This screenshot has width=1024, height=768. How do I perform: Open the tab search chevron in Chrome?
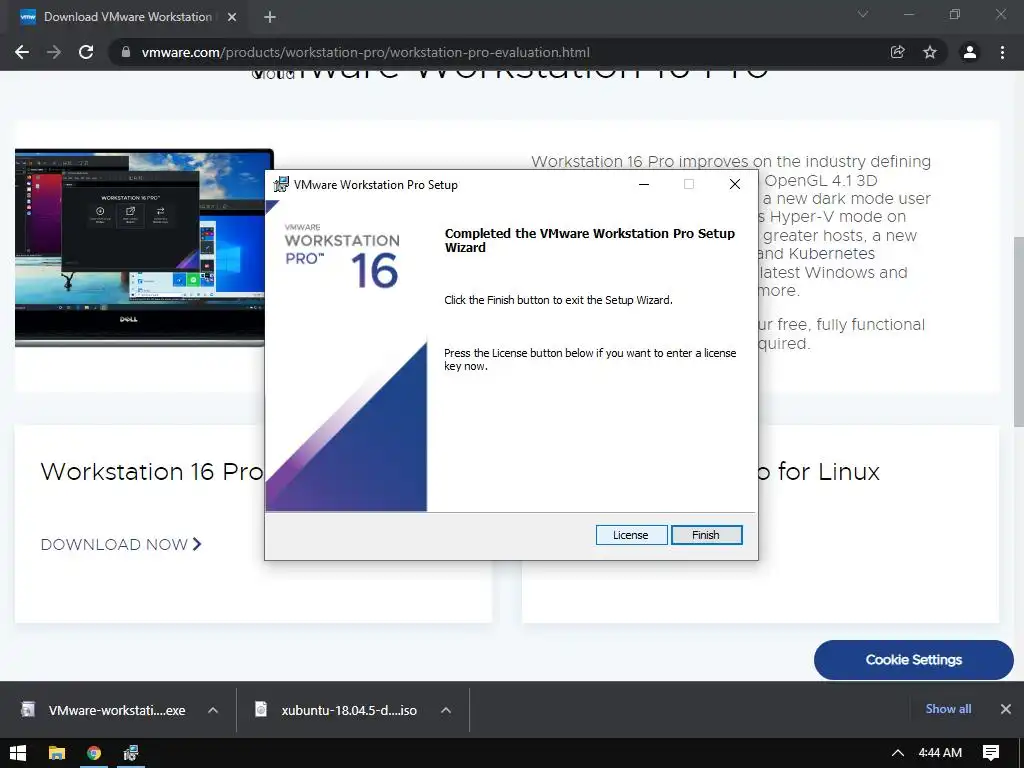point(863,14)
